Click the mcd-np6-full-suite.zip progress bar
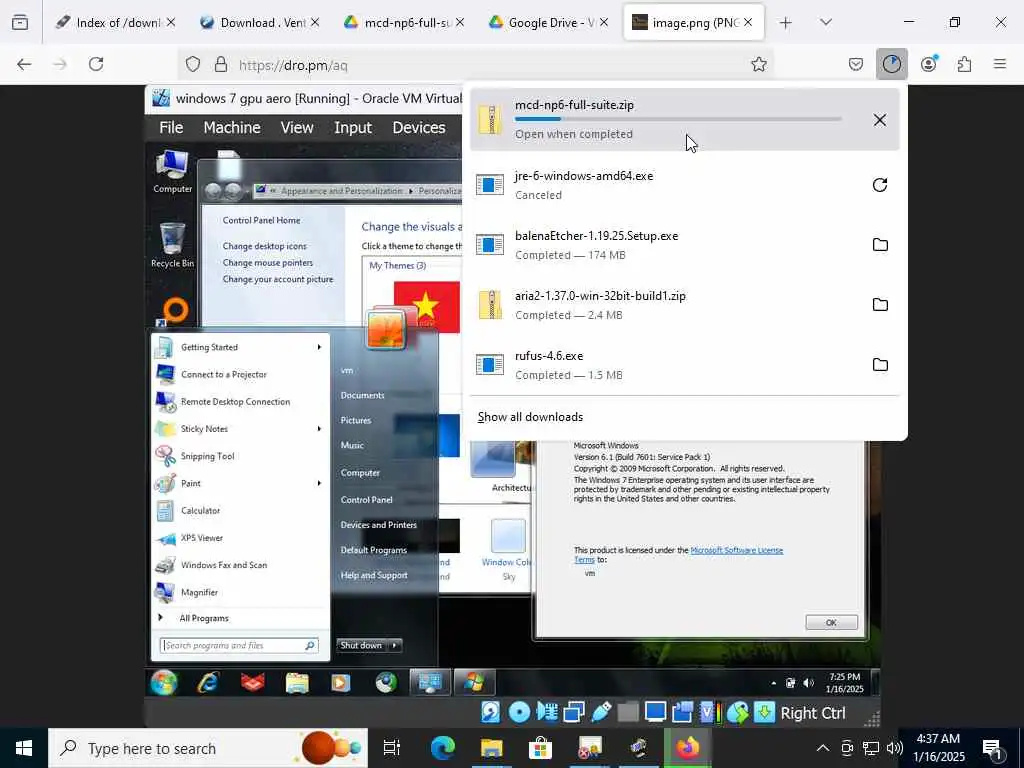Screen dimensions: 1024x768 click(678, 119)
